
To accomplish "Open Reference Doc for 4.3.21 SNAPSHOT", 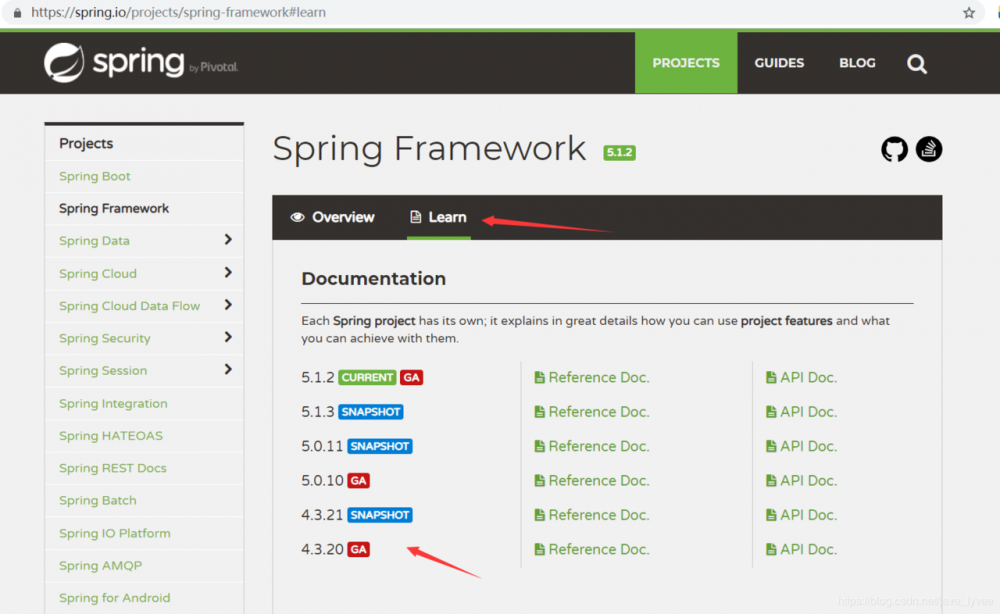I will 592,515.
